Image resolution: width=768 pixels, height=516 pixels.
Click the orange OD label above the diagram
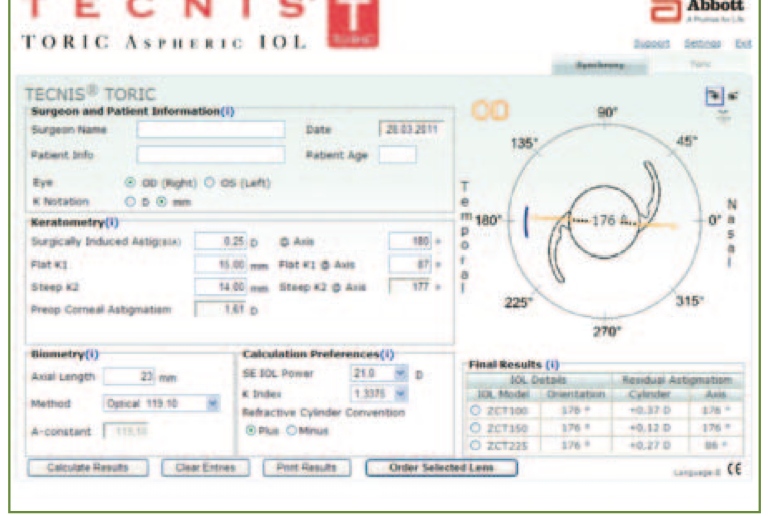click(x=490, y=110)
